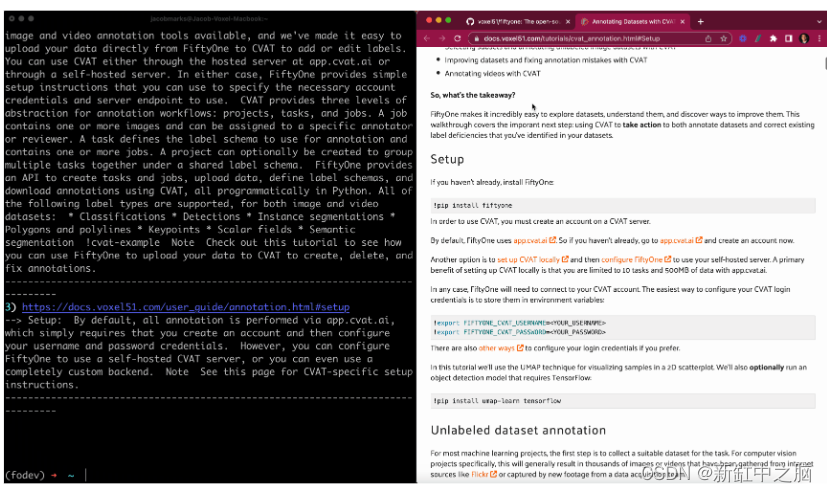827x492 pixels.
Task: Go back in the browser
Action: coord(427,38)
